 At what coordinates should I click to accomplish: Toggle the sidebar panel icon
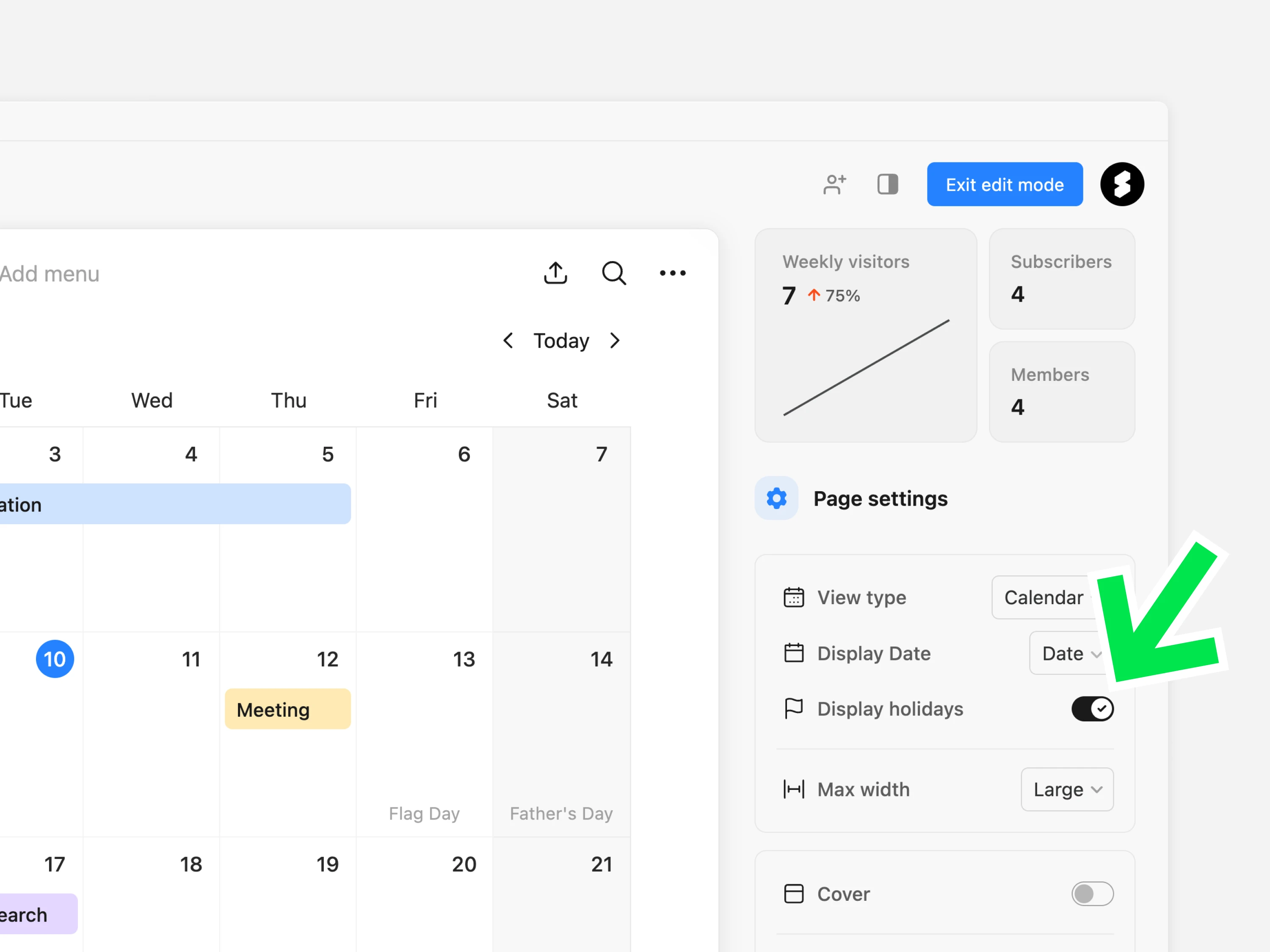pos(887,184)
